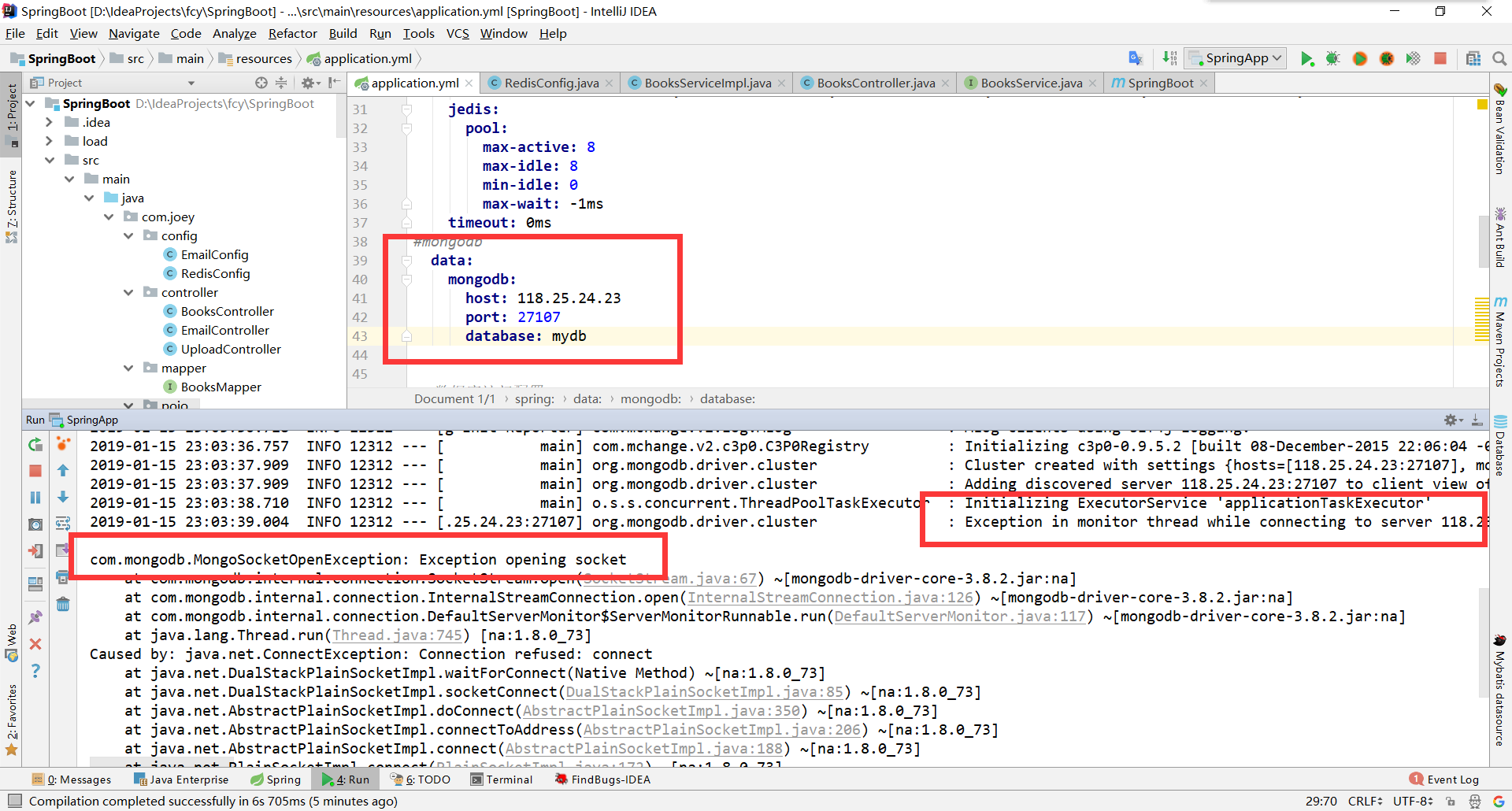Image resolution: width=1512 pixels, height=811 pixels.
Task: Toggle tool window bars in status bar corner
Action: [13, 801]
